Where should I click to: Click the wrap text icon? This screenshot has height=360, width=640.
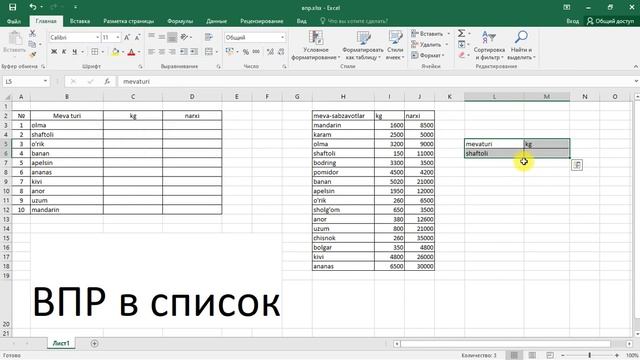click(x=209, y=37)
